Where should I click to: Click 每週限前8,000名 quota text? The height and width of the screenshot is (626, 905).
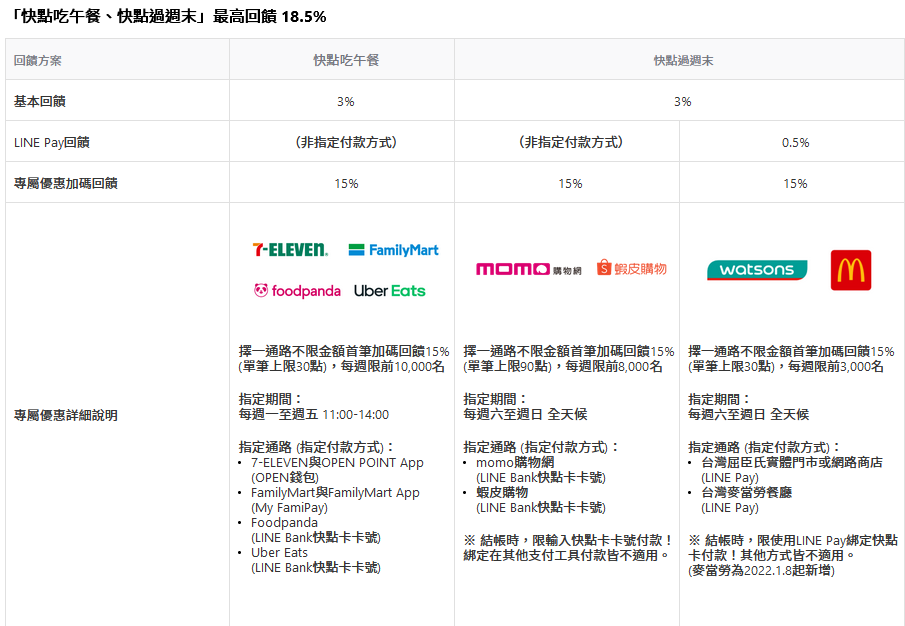[x=614, y=367]
